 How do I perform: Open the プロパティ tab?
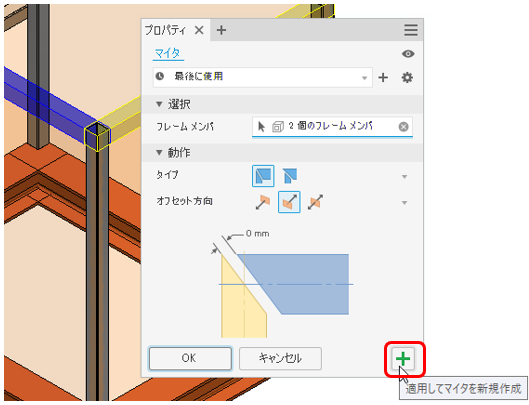click(x=165, y=30)
